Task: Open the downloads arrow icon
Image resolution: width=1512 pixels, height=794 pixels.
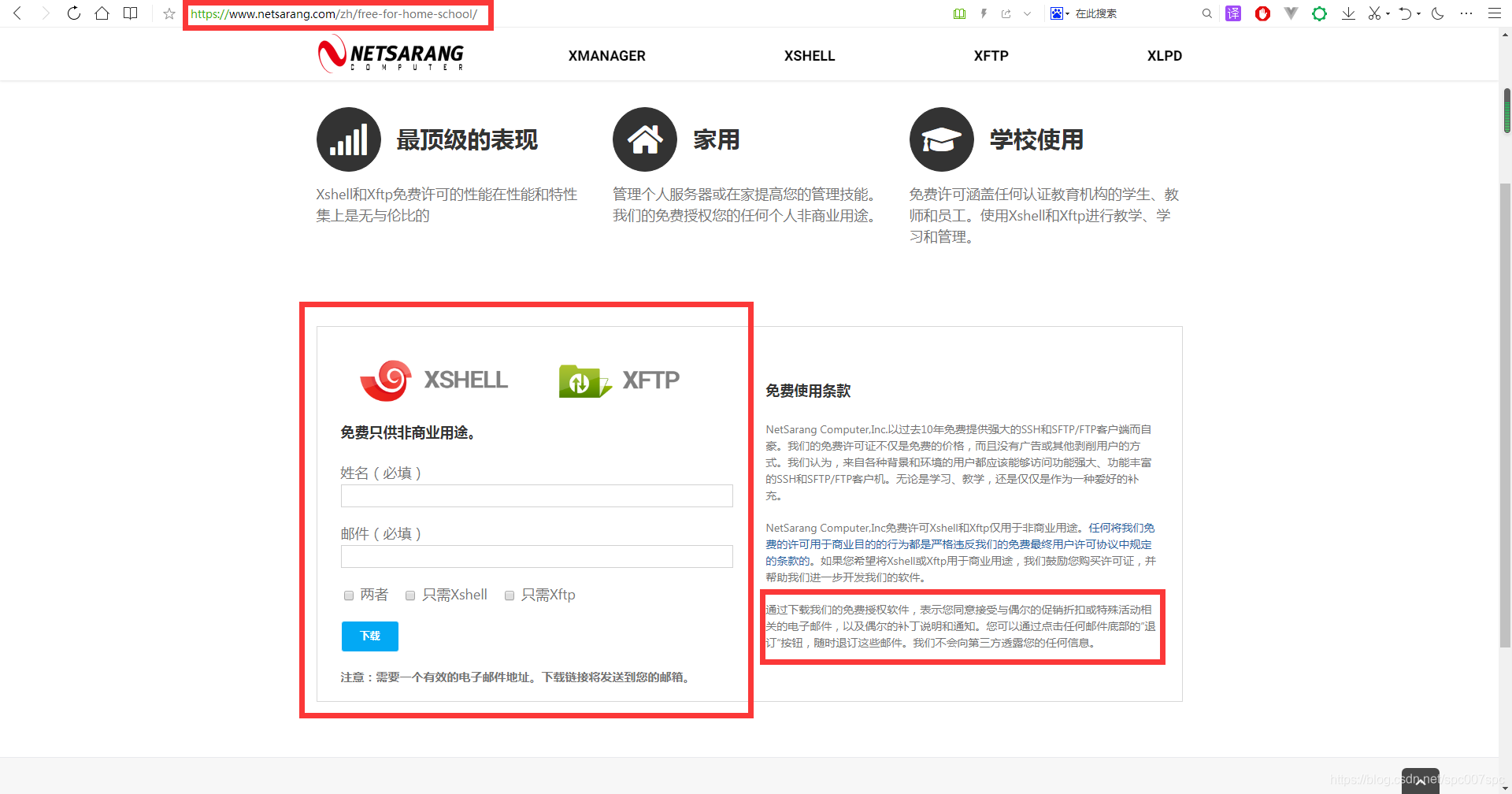Action: 1348,13
